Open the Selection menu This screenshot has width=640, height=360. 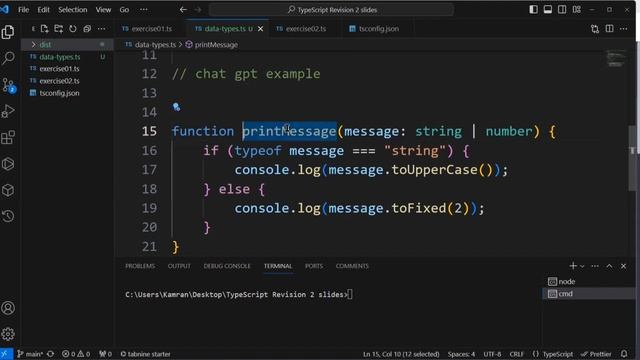[73, 9]
